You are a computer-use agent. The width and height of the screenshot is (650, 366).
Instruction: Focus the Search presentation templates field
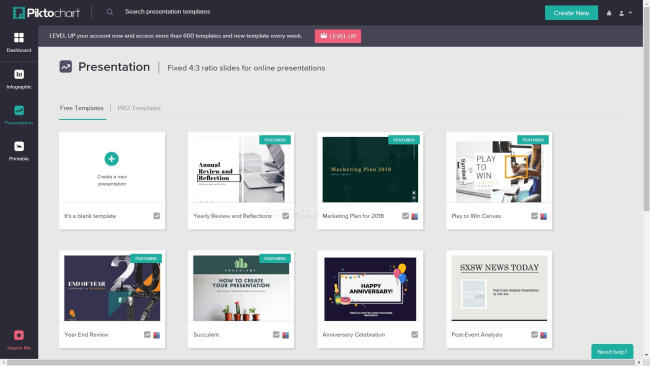(168, 12)
